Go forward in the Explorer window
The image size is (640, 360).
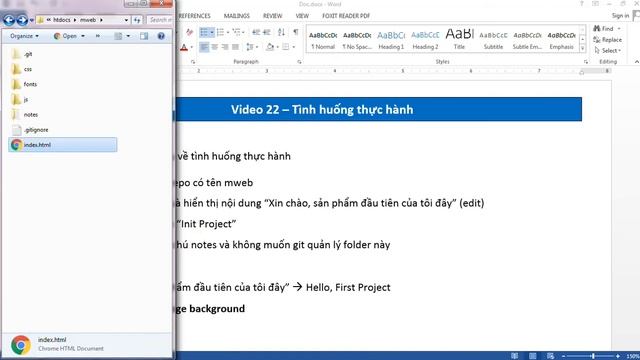22,20
